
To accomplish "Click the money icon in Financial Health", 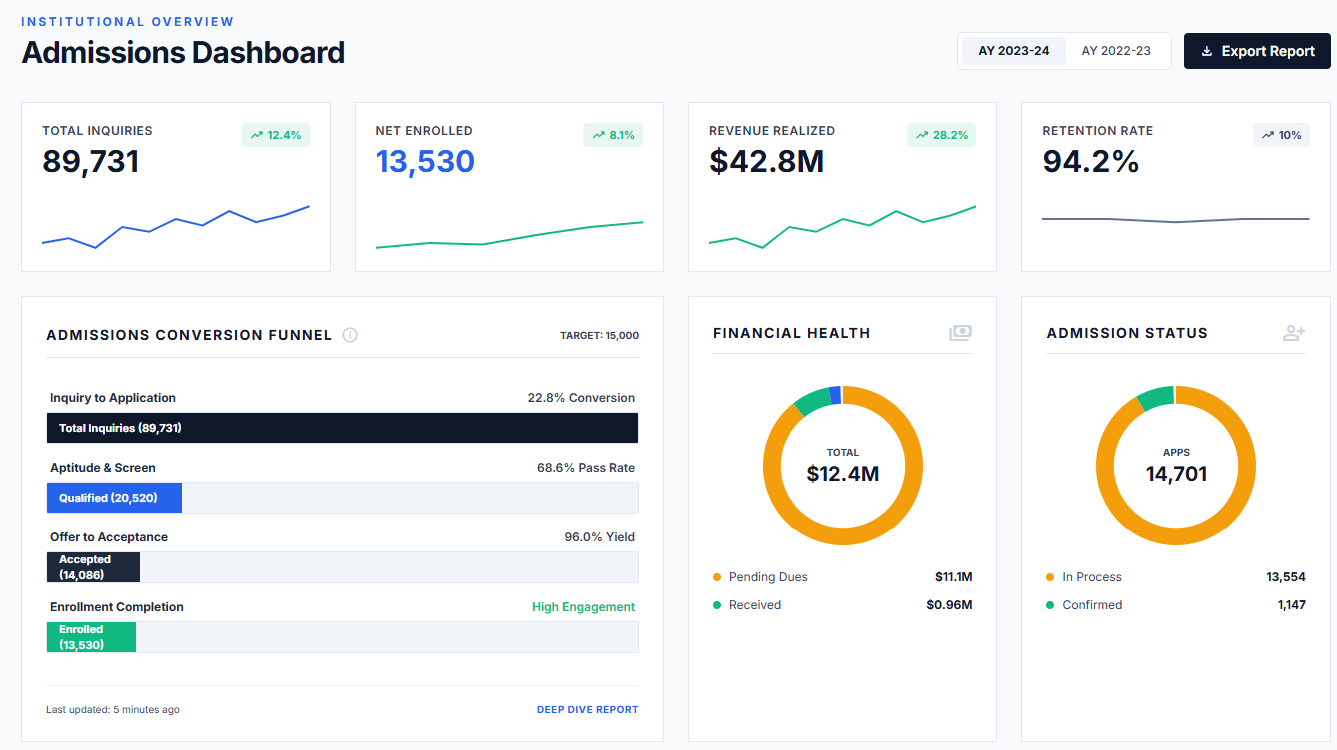I will (x=960, y=333).
